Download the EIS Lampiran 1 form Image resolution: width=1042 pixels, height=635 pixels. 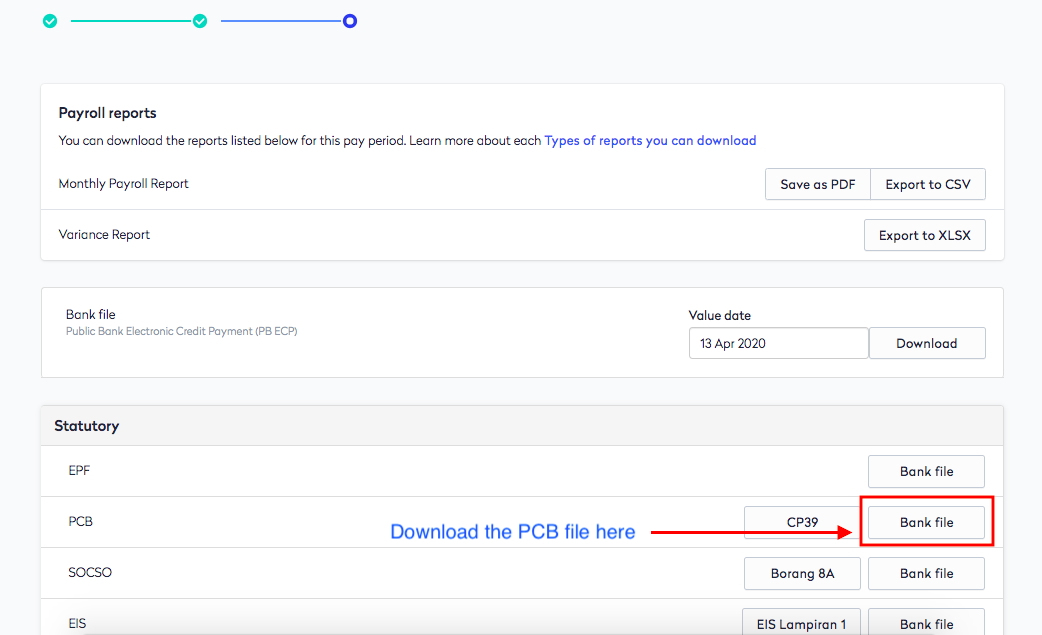point(801,622)
